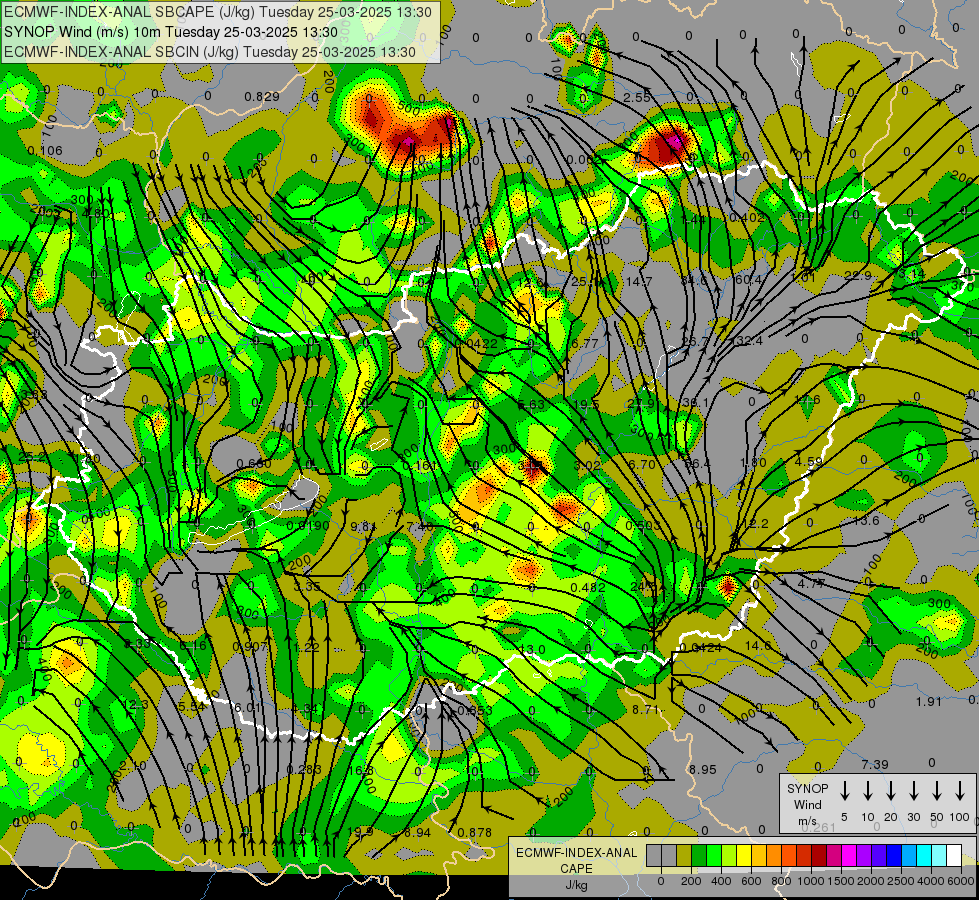Pick the leftmost gray swatch in CAPE legend

tap(654, 855)
